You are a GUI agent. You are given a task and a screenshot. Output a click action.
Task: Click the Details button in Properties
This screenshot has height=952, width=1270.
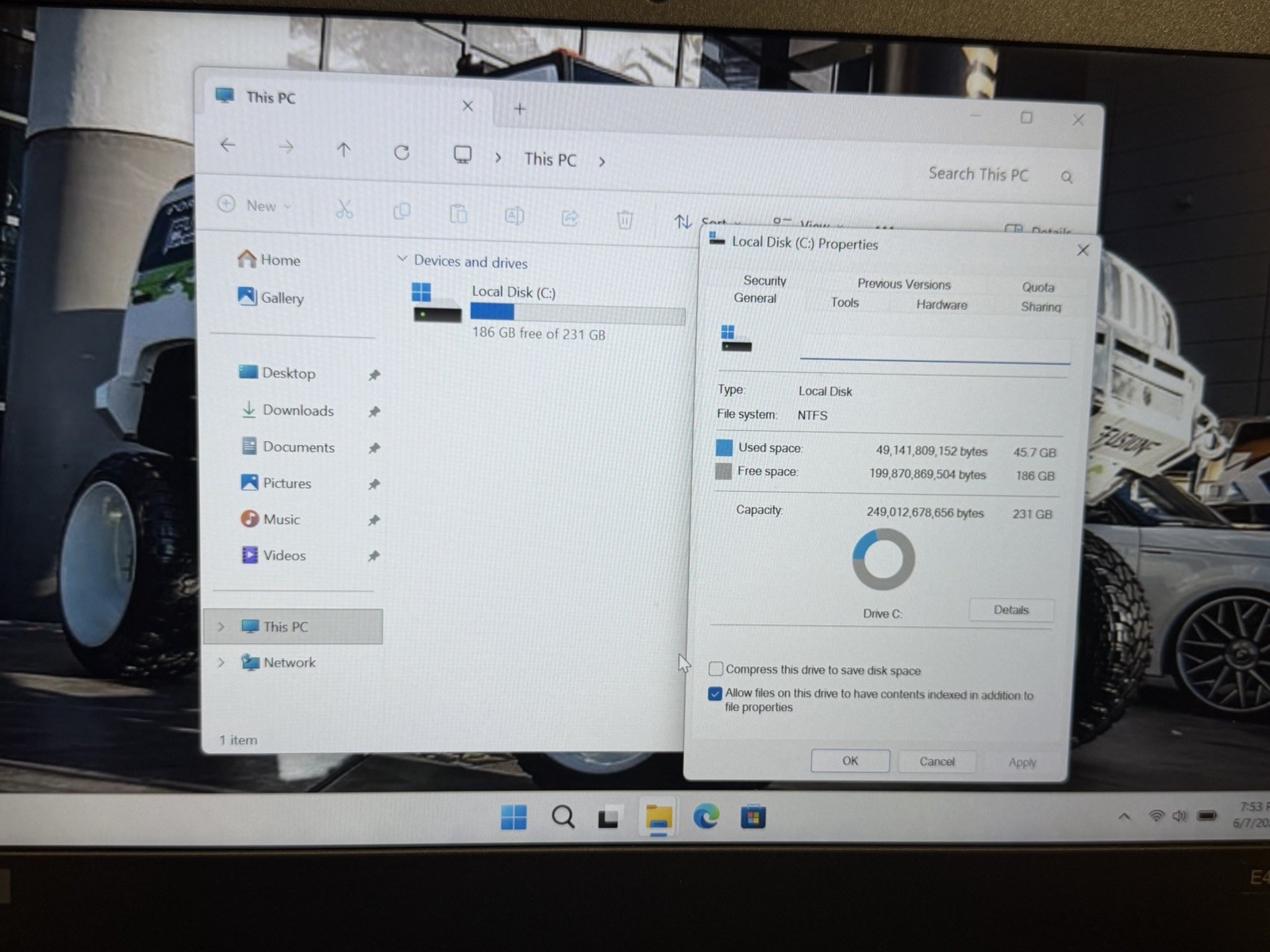tap(1011, 610)
